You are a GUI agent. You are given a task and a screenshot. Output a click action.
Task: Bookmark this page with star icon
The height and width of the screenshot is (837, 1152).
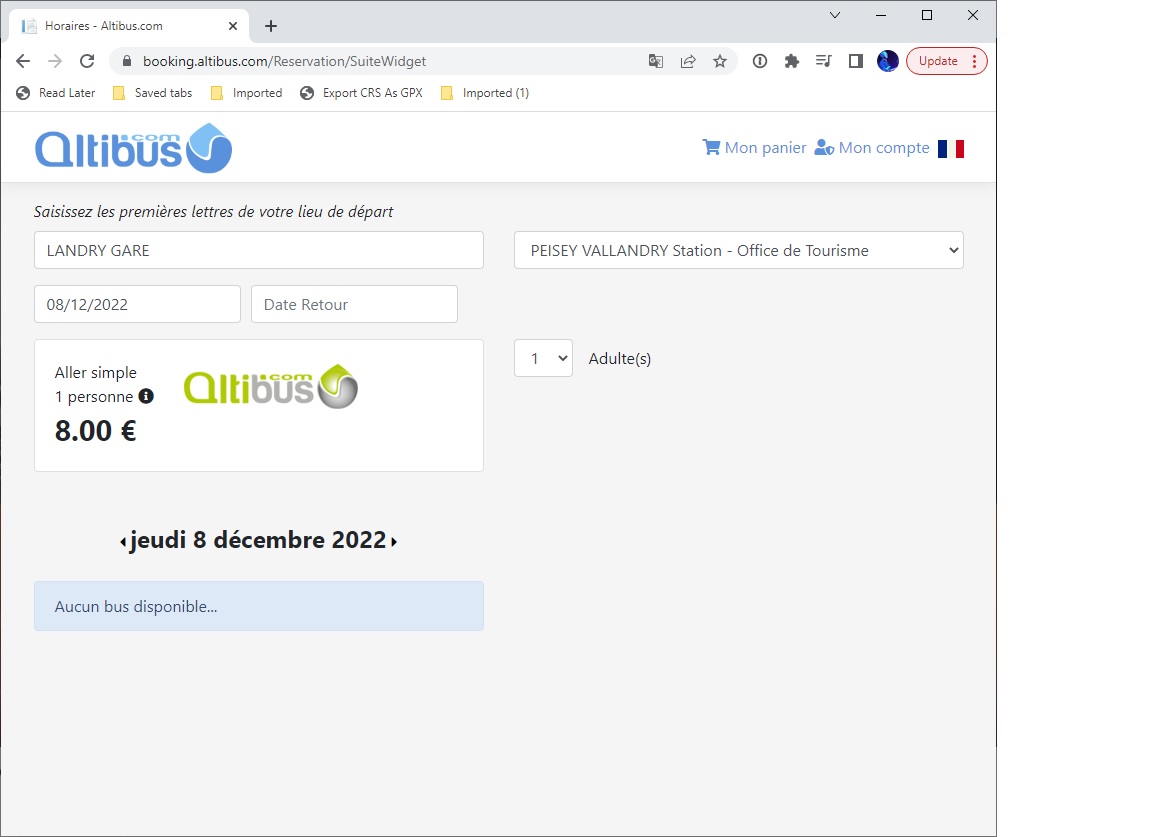[x=720, y=61]
